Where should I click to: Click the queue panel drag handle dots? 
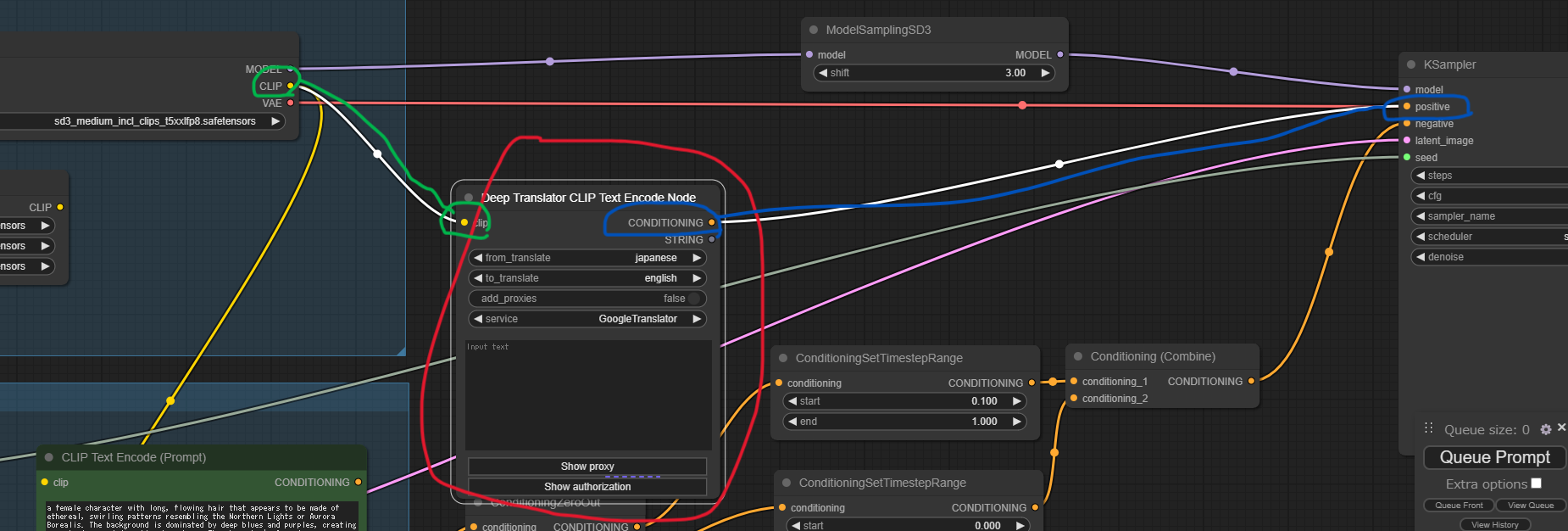pos(1429,428)
